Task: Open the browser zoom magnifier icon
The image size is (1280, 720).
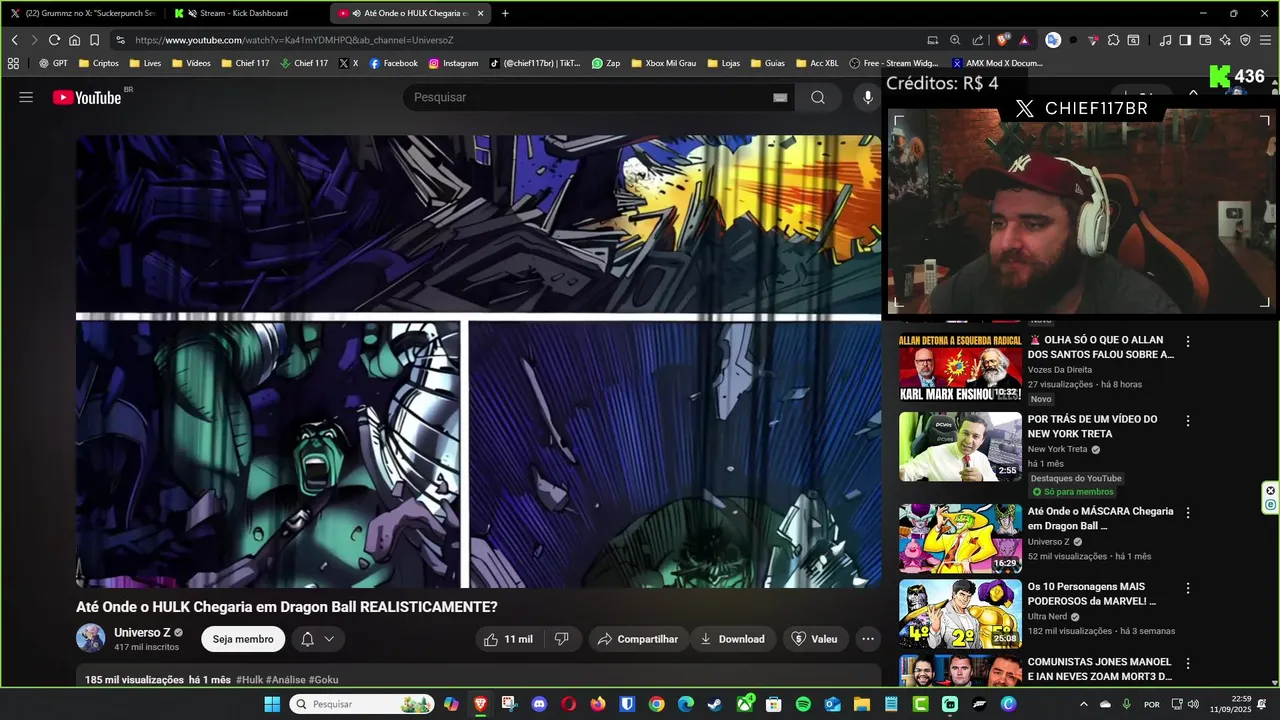Action: click(x=955, y=40)
